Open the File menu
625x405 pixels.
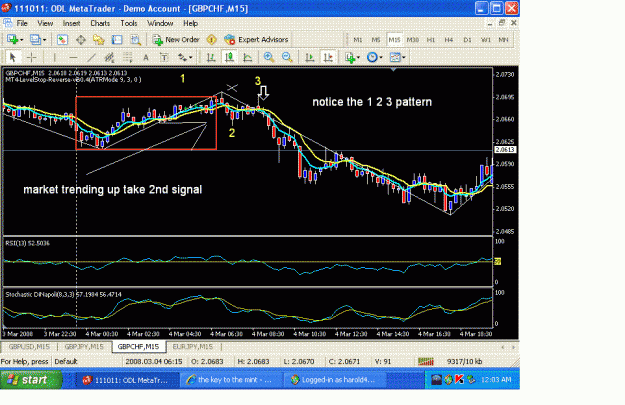(x=22, y=23)
